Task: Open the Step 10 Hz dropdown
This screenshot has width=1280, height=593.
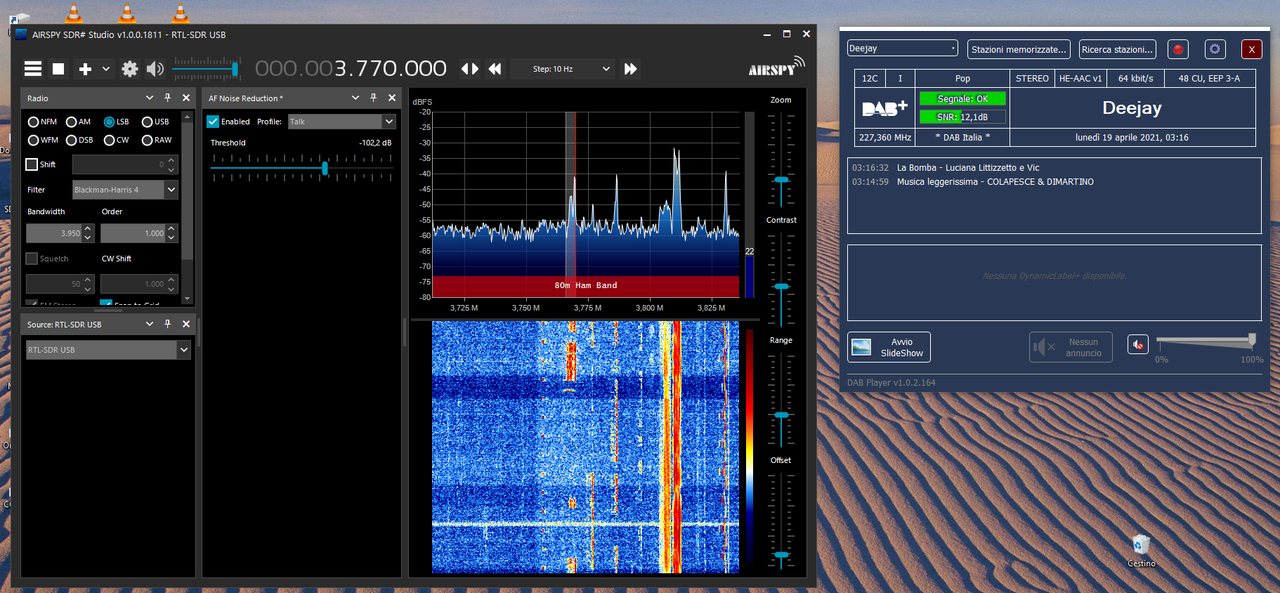Action: (561, 69)
